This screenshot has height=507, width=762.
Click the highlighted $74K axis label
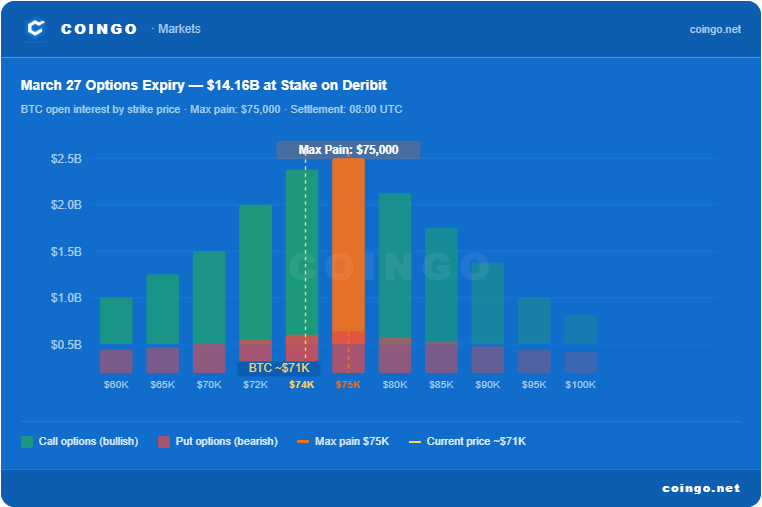[302, 385]
